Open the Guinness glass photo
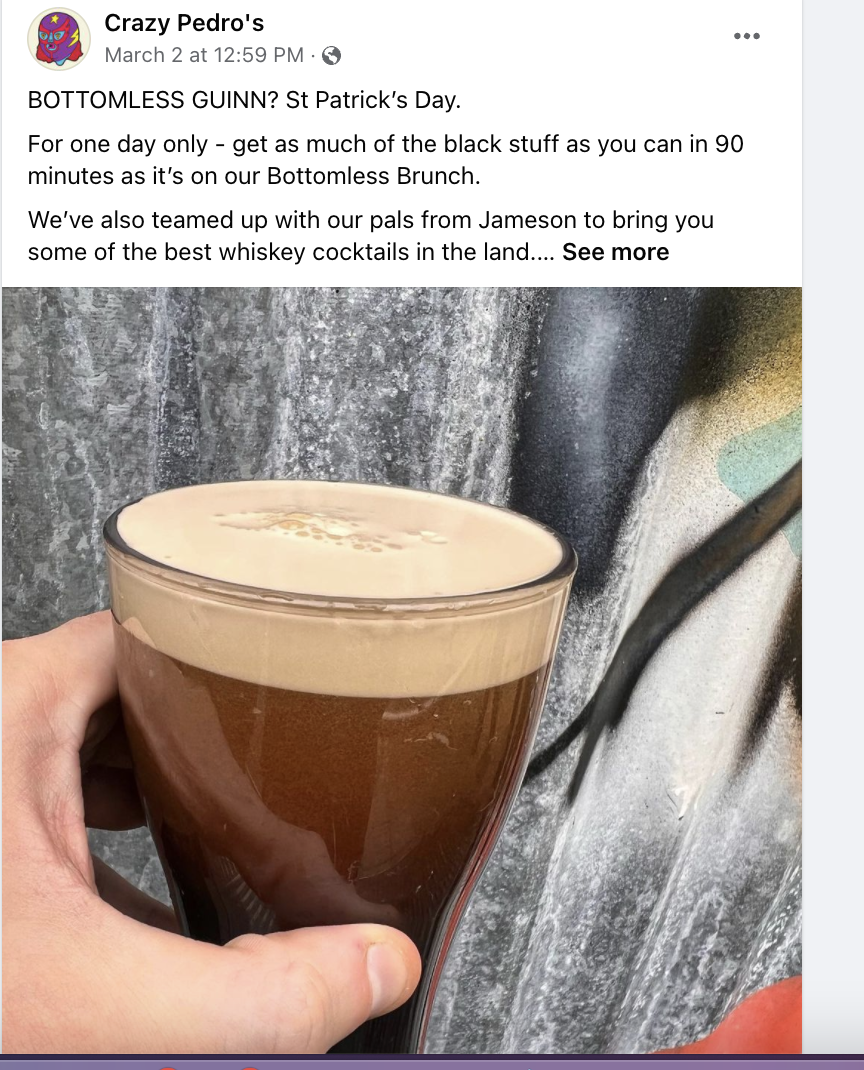864x1070 pixels. [x=402, y=670]
